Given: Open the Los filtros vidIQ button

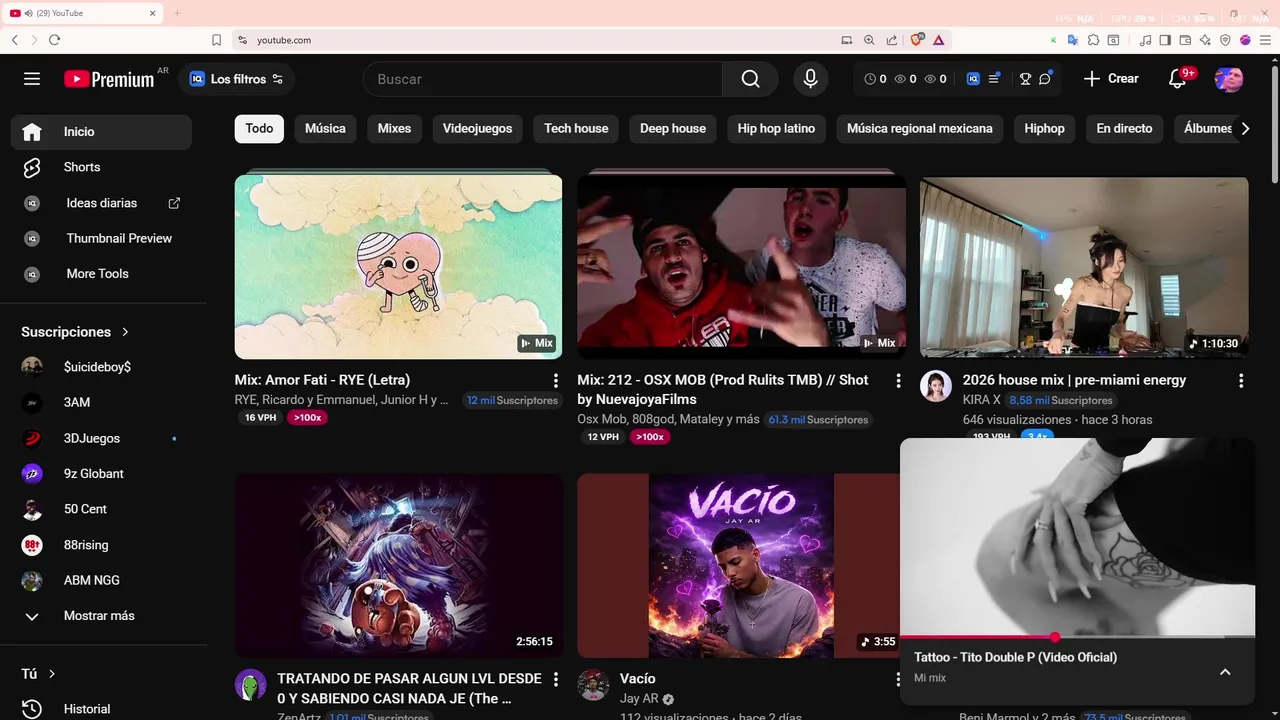Looking at the screenshot, I should [x=236, y=79].
